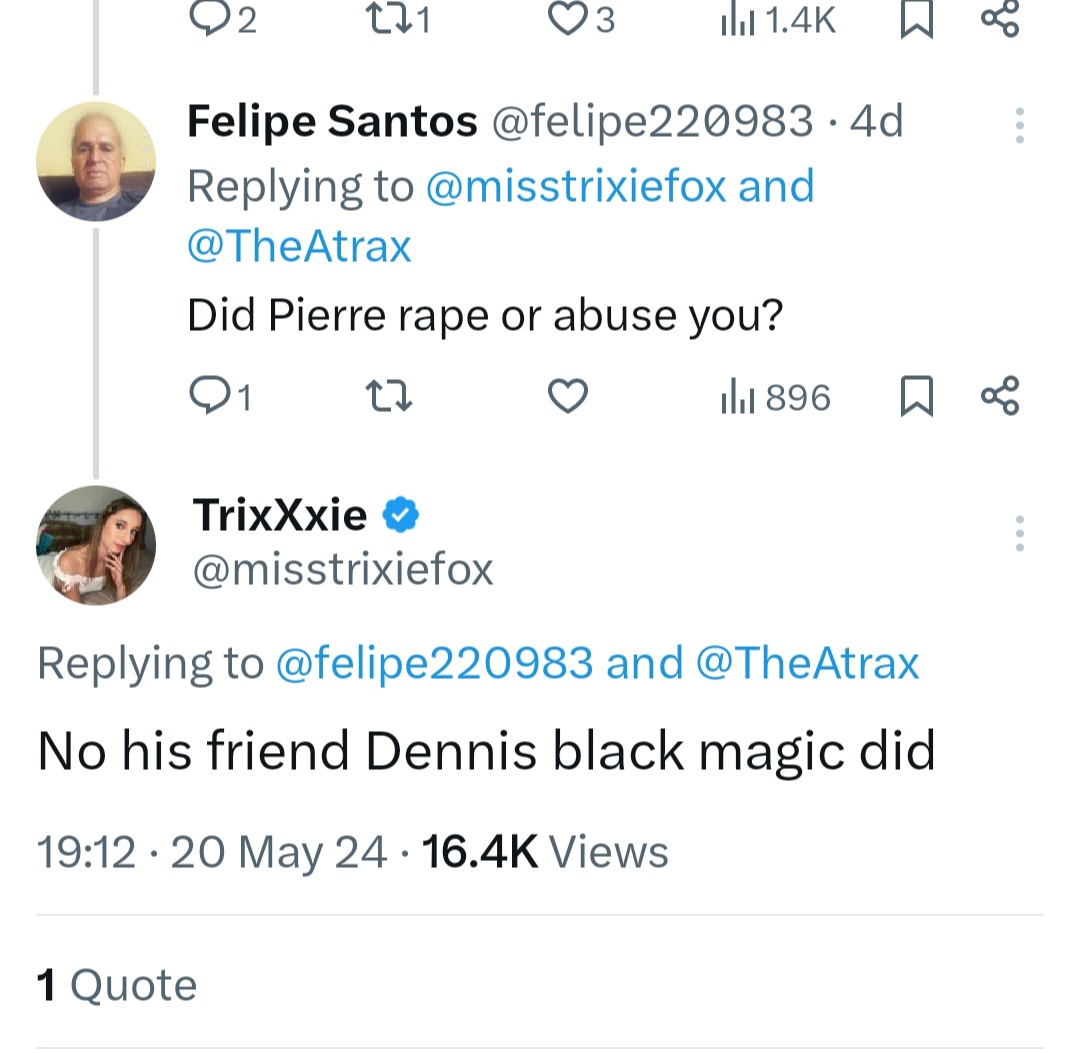
Task: Share the top partially visible tweet
Action: [x=1000, y=20]
